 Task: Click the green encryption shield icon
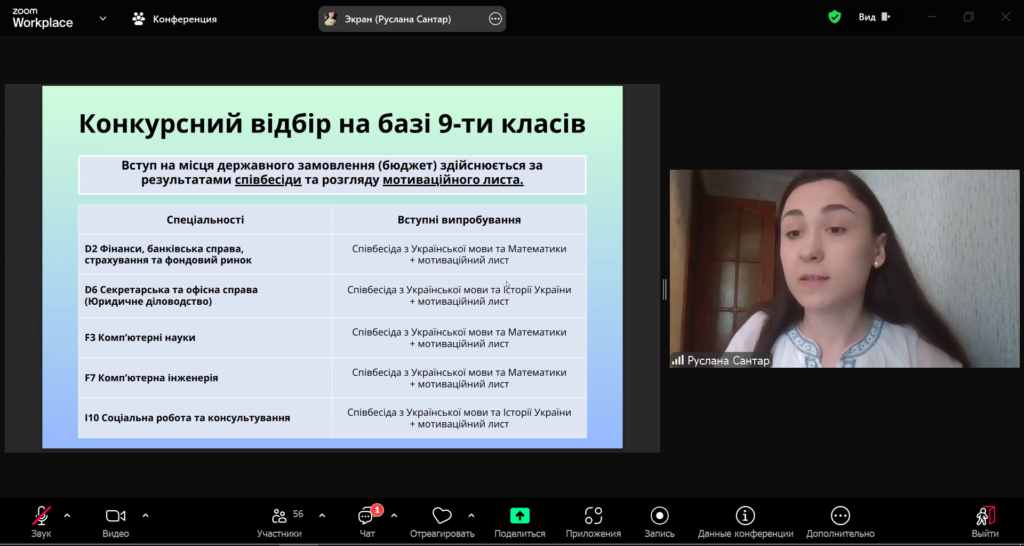tap(835, 17)
